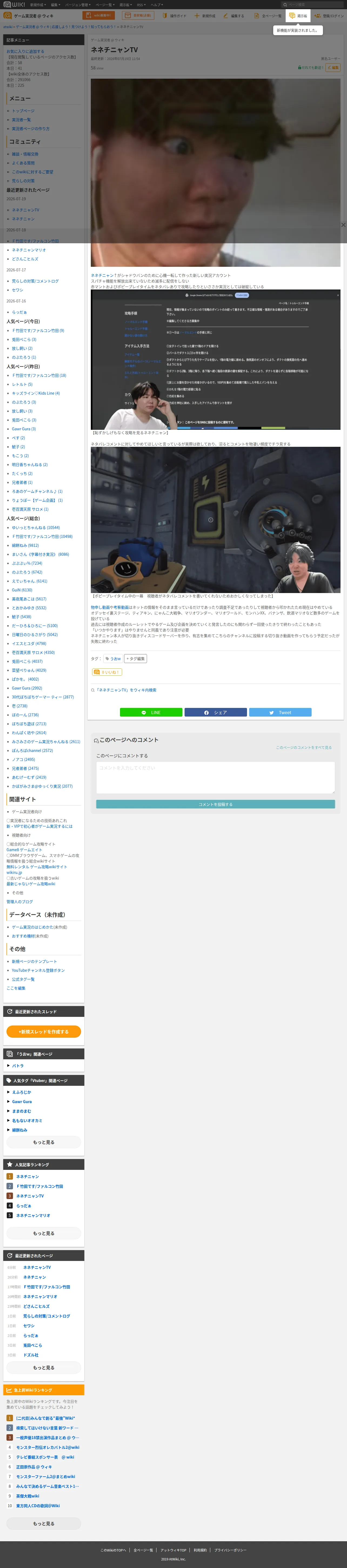Open 英傑大戦wiki in the rising wiki ranking
Screen dimensions: 347x1568
(27, 1496)
